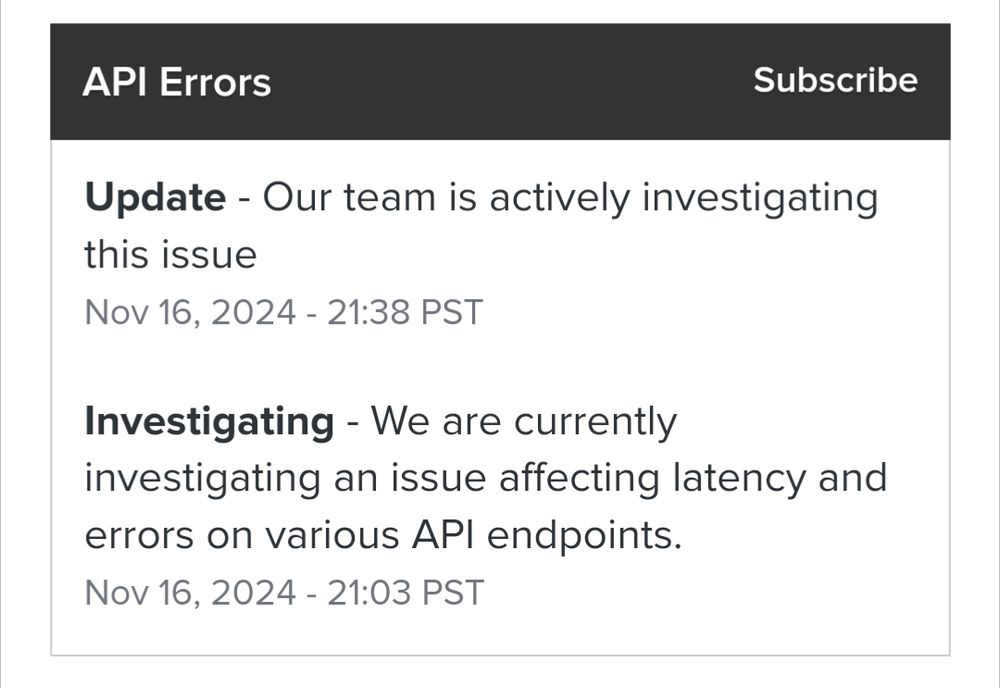
Task: Click the Subscribe button in the header
Action: (x=835, y=80)
